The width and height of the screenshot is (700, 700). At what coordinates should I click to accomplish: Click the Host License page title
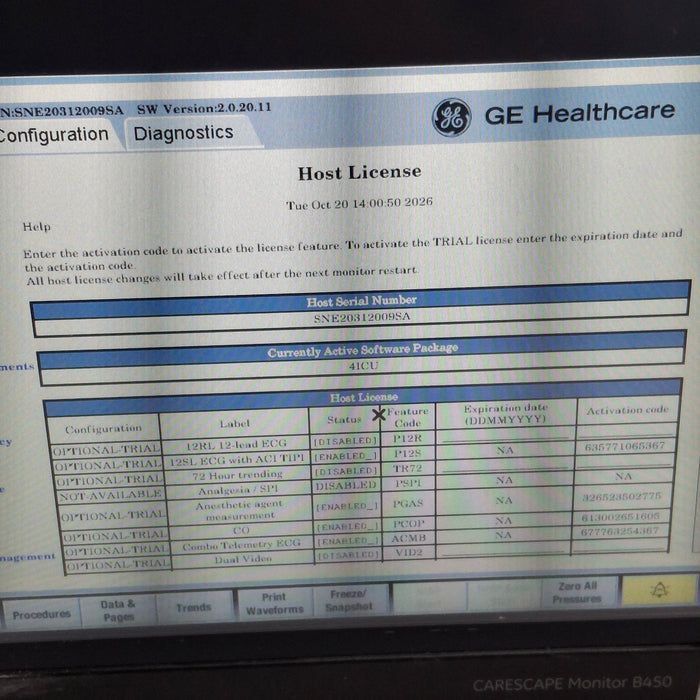(x=360, y=172)
